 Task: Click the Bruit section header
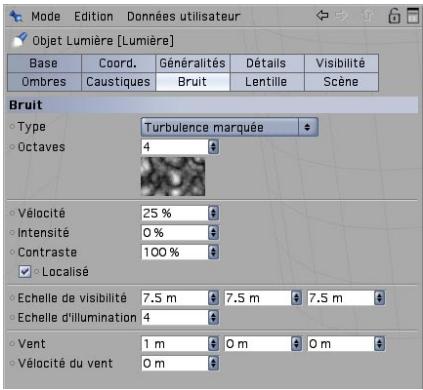(212, 105)
